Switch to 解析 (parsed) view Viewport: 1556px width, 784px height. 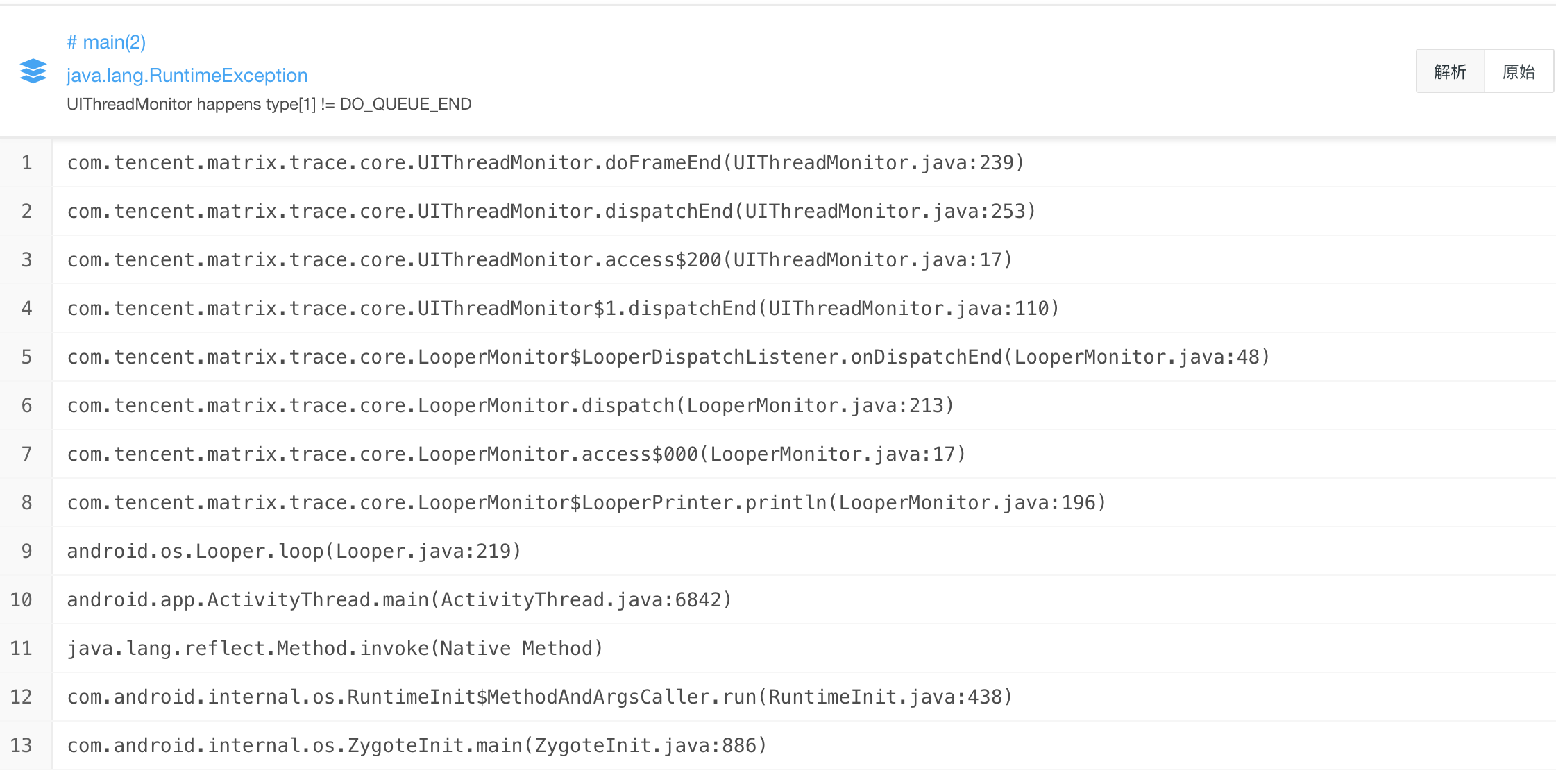1450,71
